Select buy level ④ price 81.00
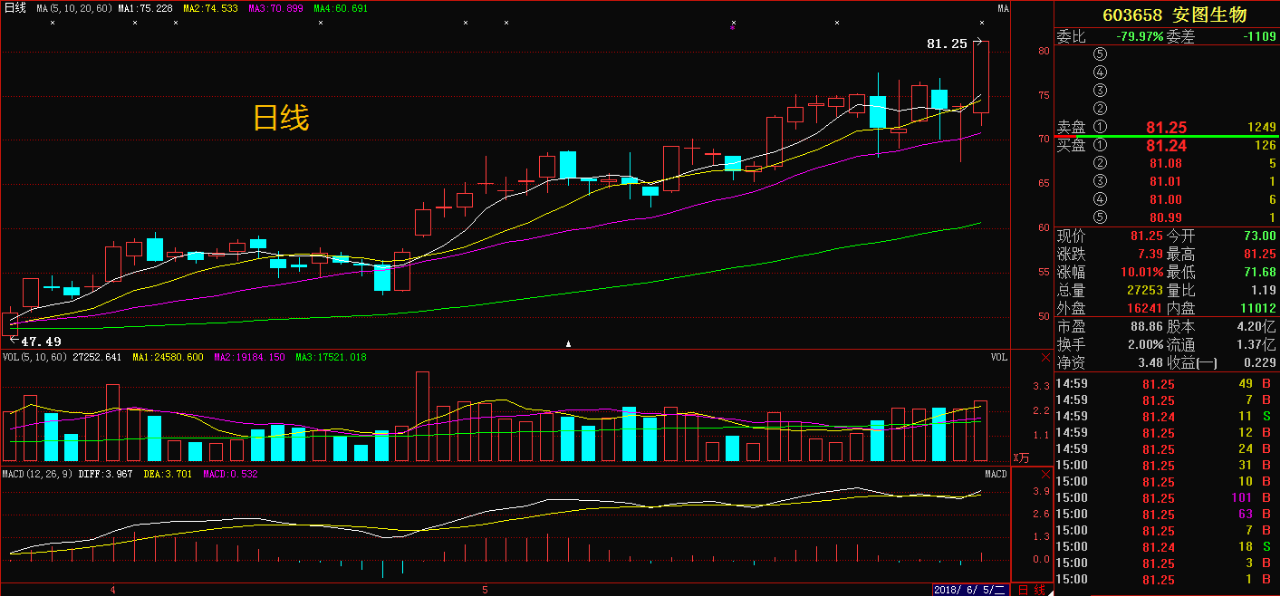Image resolution: width=1280 pixels, height=596 pixels. coord(1167,199)
